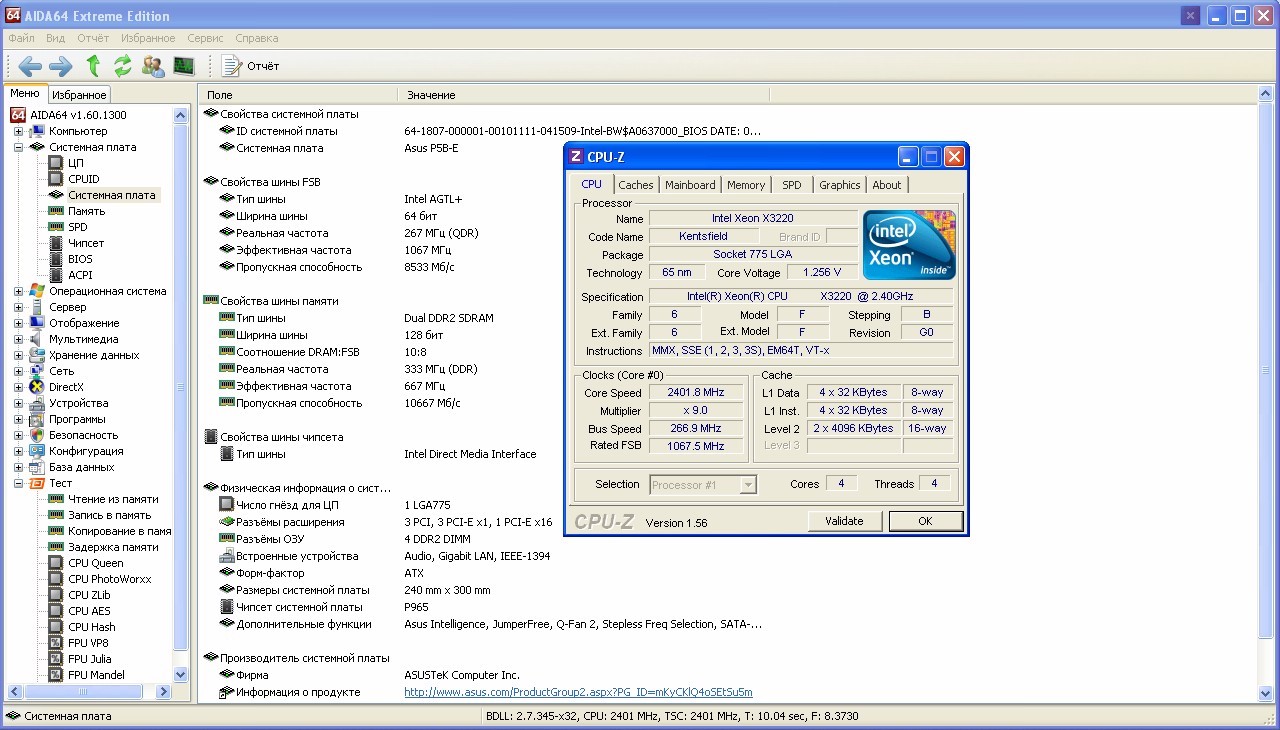Select ACPI in the sidebar tree
Viewport: 1280px width, 730px height.
(x=80, y=275)
